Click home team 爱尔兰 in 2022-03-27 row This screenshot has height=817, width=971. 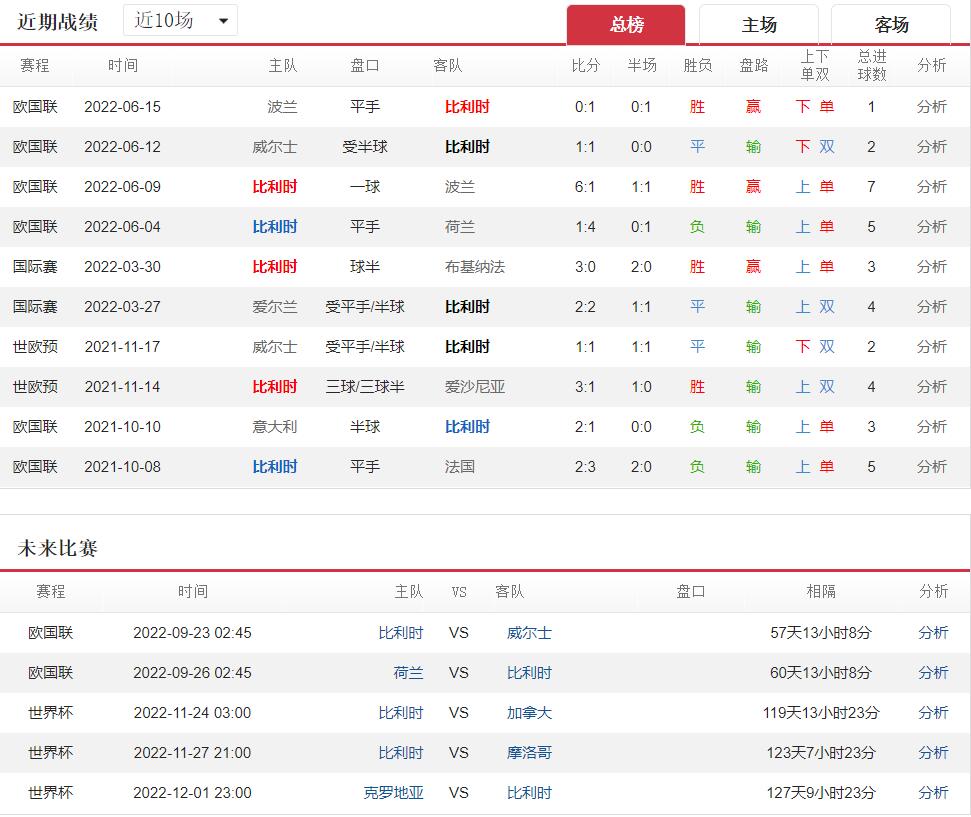pos(274,307)
